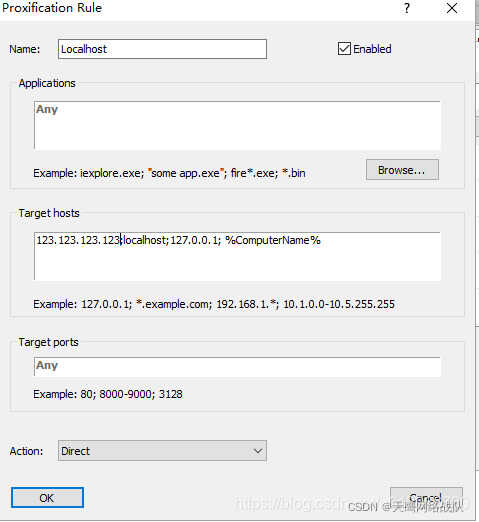The width and height of the screenshot is (479, 522).
Task: Click the Name field containing Localhost
Action: coord(162,49)
